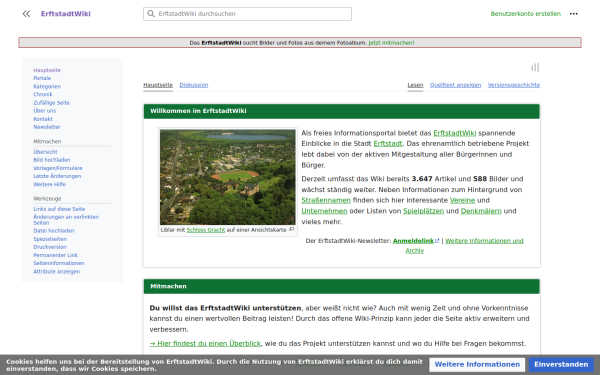Open Portale in the sidebar
This screenshot has width=600, height=375.
coord(42,78)
